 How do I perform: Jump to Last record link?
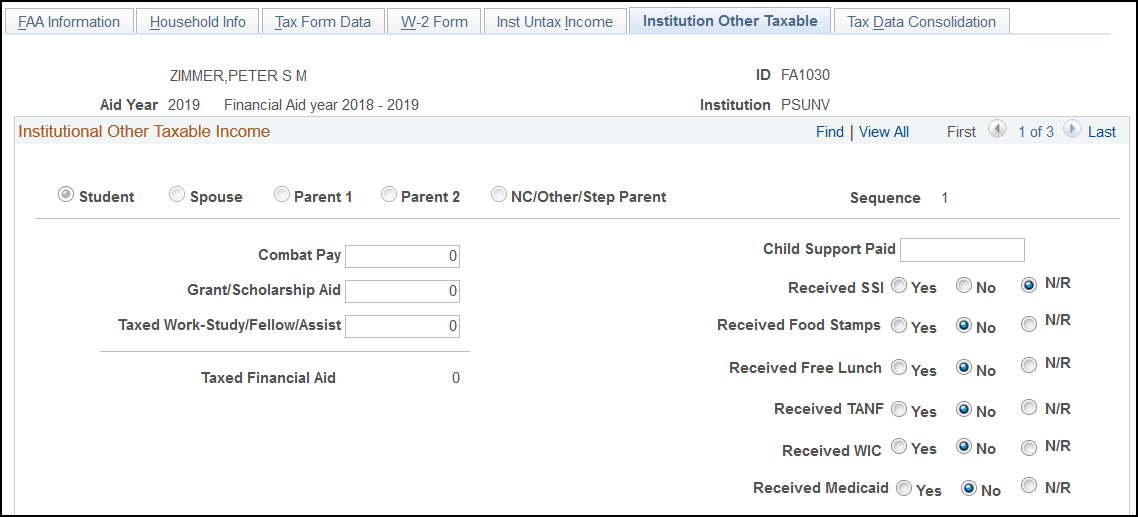pos(1102,132)
